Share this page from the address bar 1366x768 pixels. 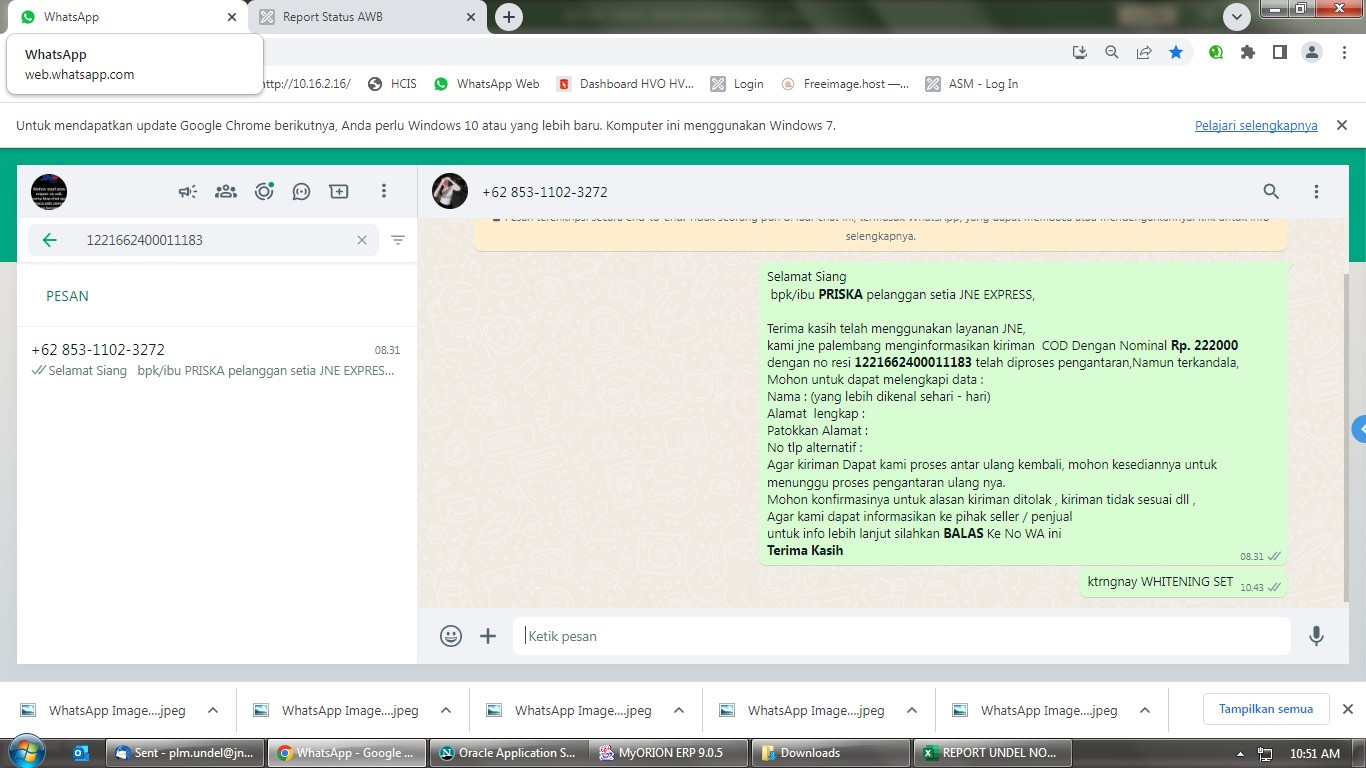1144,52
